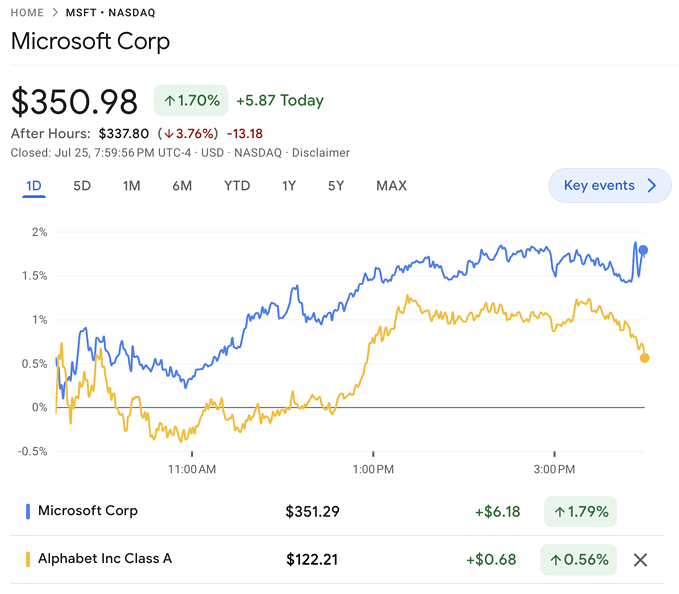679x594 pixels.
Task: Open the Disclaimer link
Action: click(x=322, y=153)
